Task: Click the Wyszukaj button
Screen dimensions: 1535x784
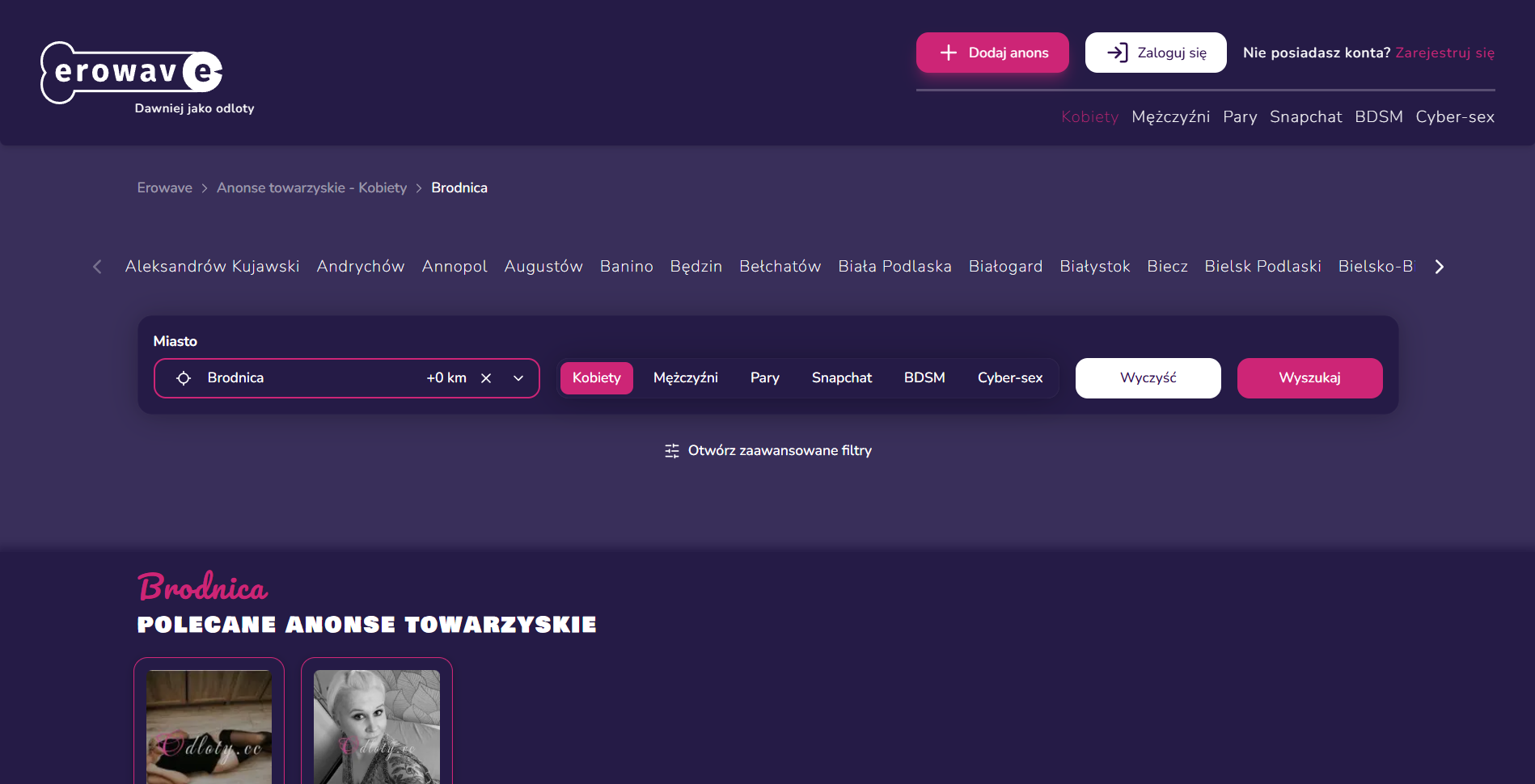Action: tap(1310, 378)
